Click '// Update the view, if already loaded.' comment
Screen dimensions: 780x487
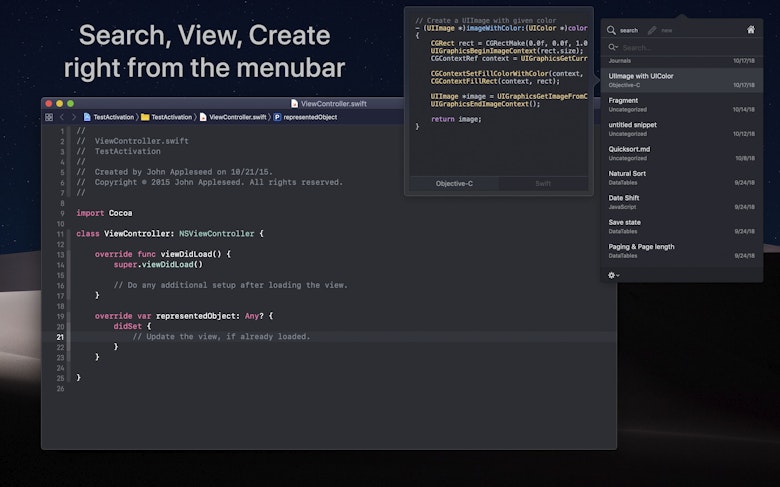click(x=221, y=337)
